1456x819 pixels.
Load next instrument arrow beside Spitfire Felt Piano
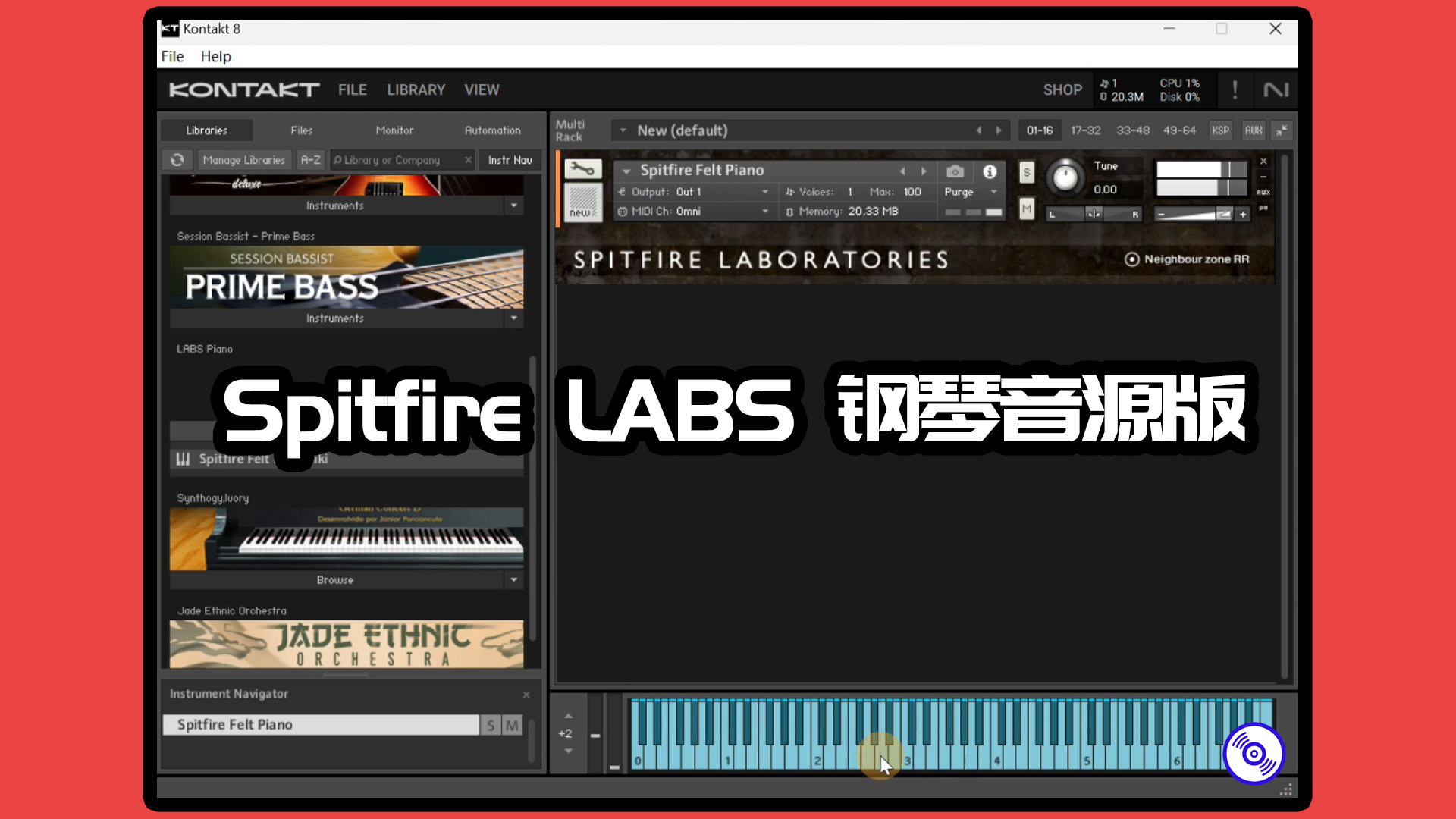click(924, 171)
